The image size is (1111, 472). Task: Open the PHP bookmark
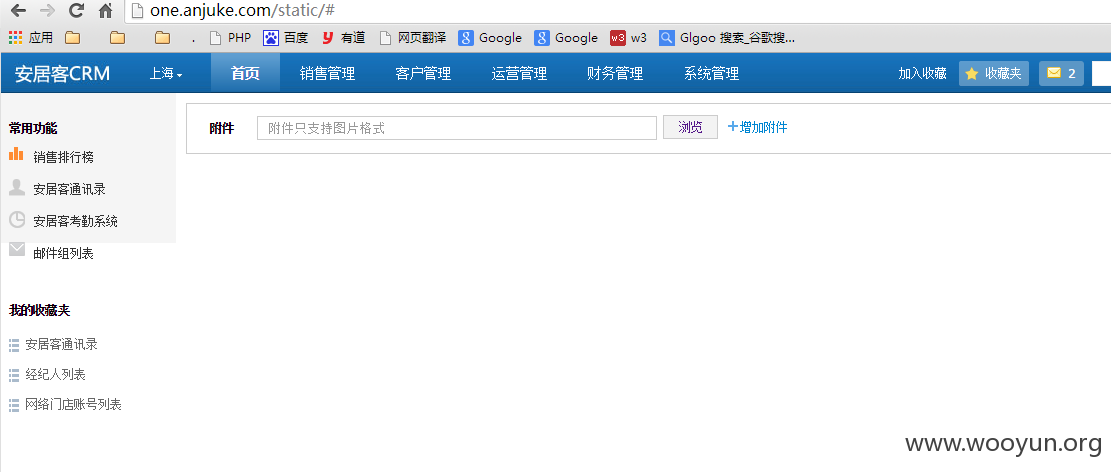click(231, 38)
